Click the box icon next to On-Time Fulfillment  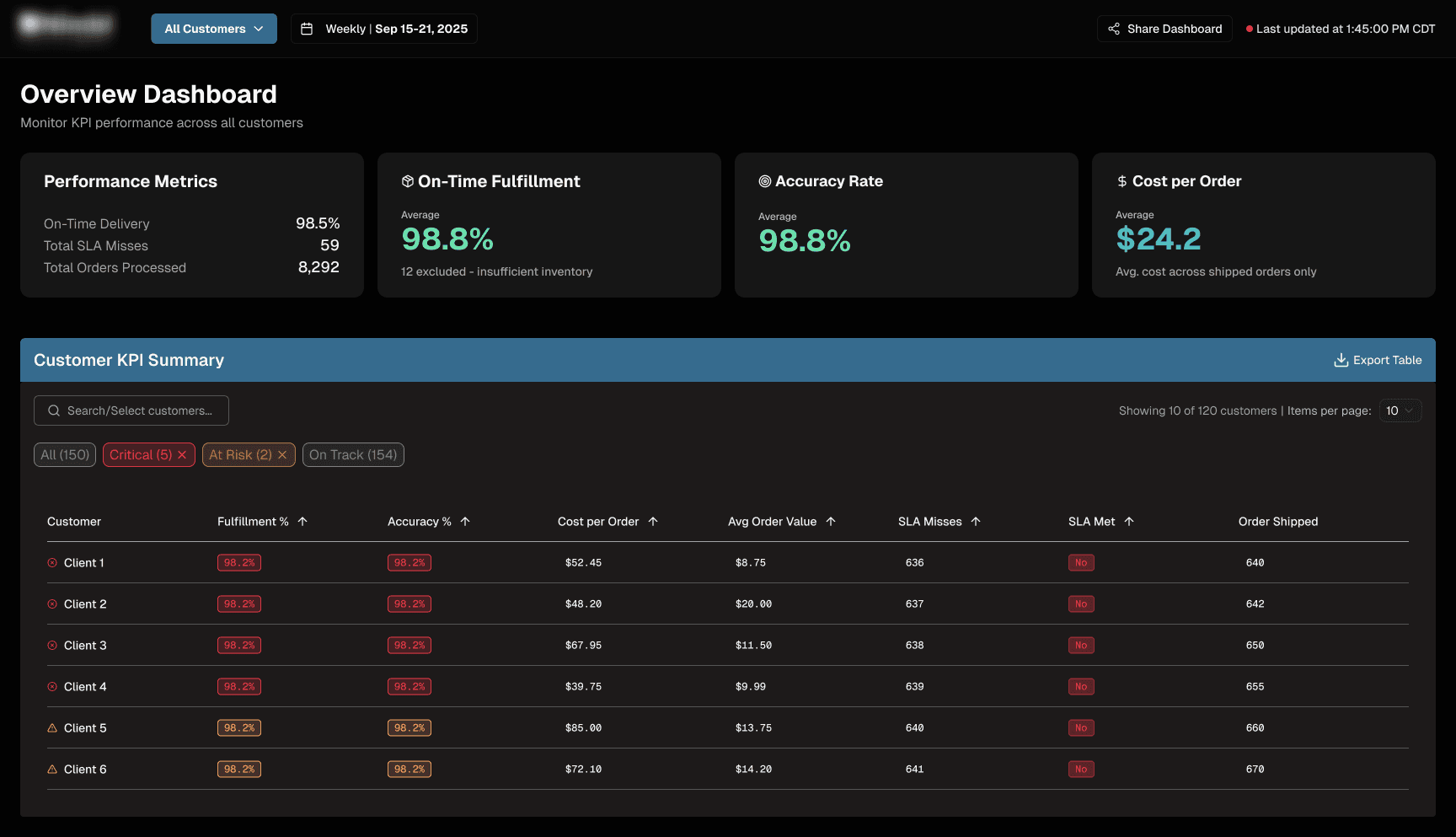pos(408,181)
